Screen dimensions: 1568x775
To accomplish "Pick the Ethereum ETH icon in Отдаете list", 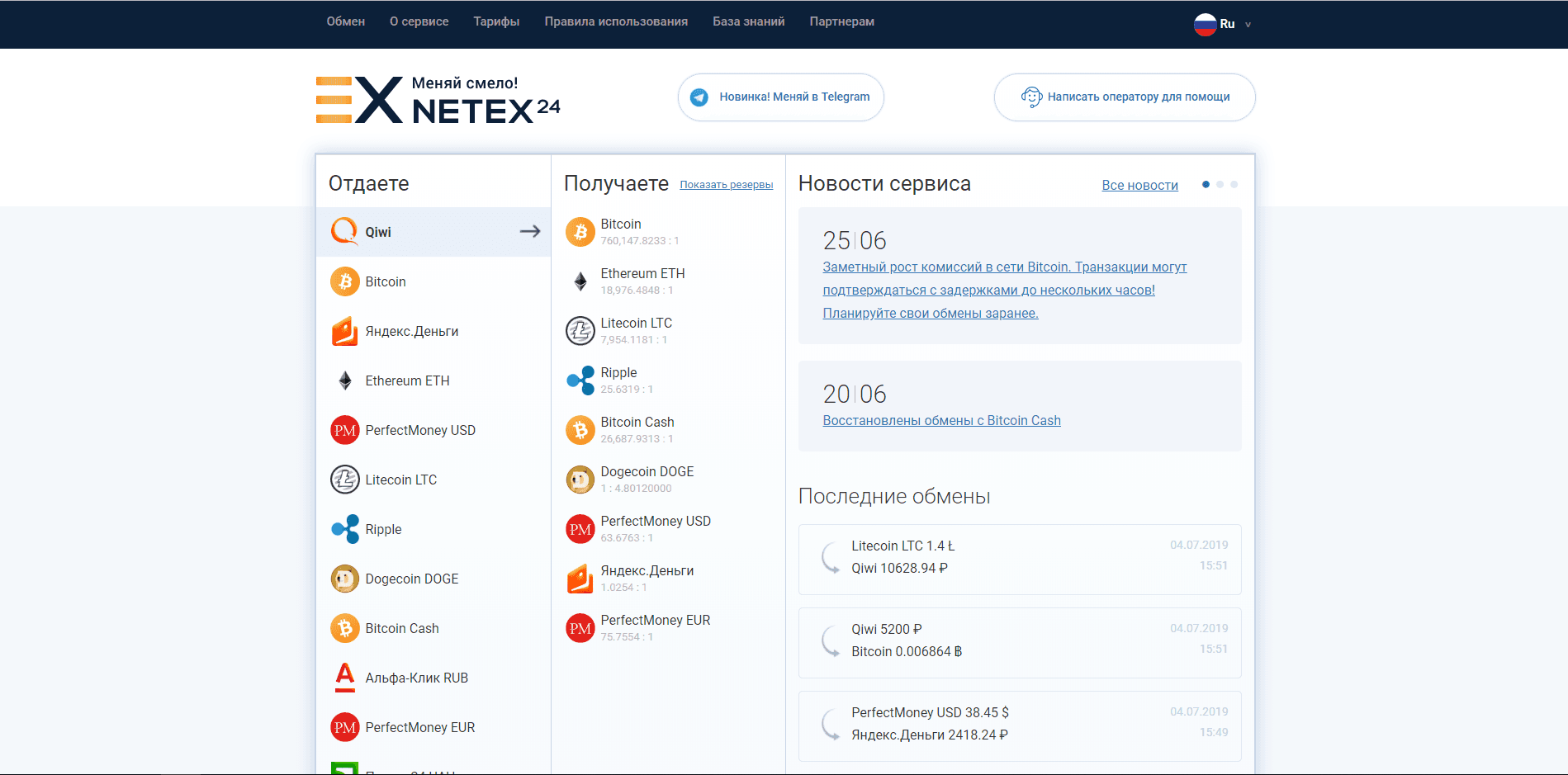I will coord(343,380).
